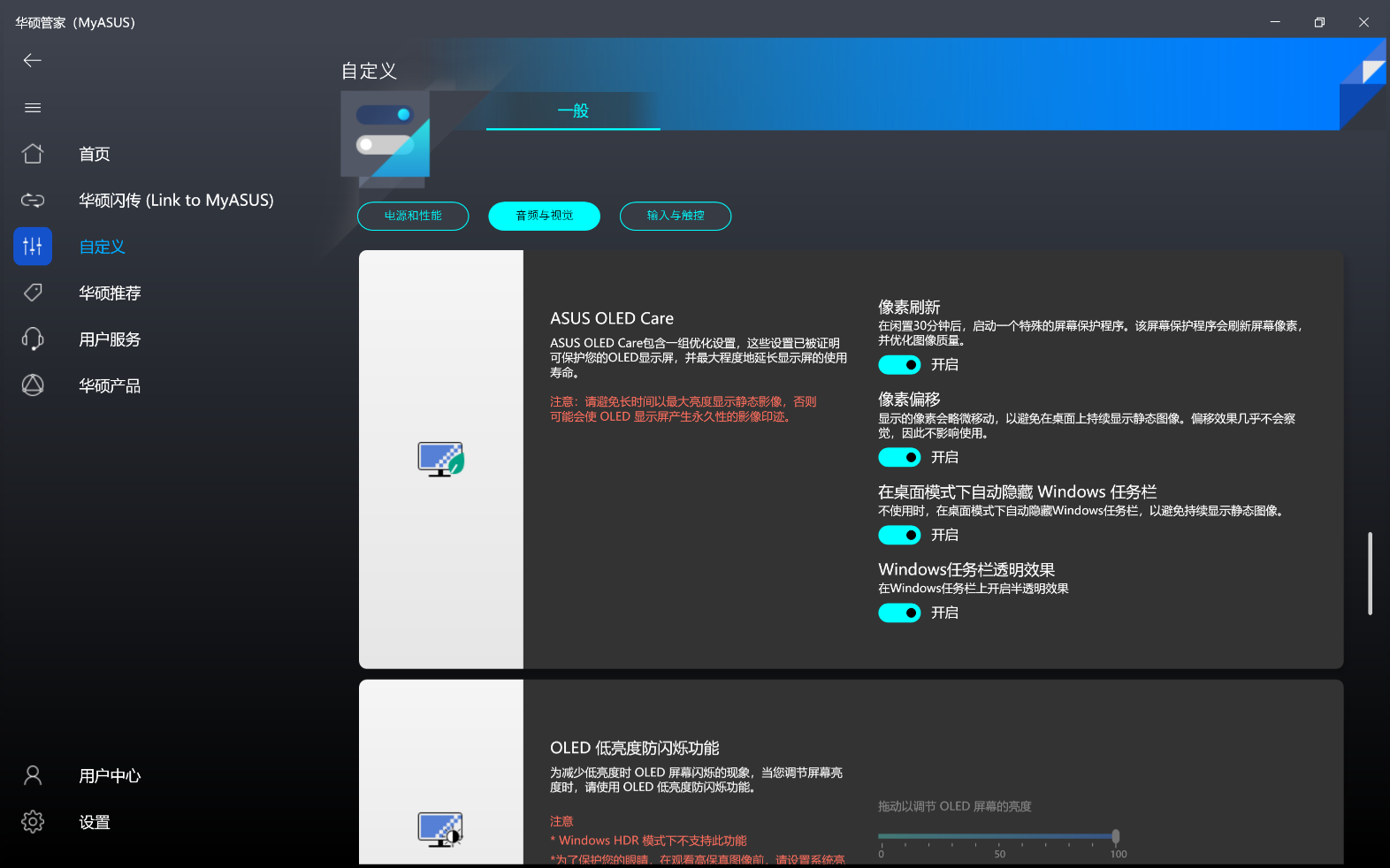The width and height of the screenshot is (1390, 868).
Task: Switch to the 一般 tab
Action: click(573, 111)
